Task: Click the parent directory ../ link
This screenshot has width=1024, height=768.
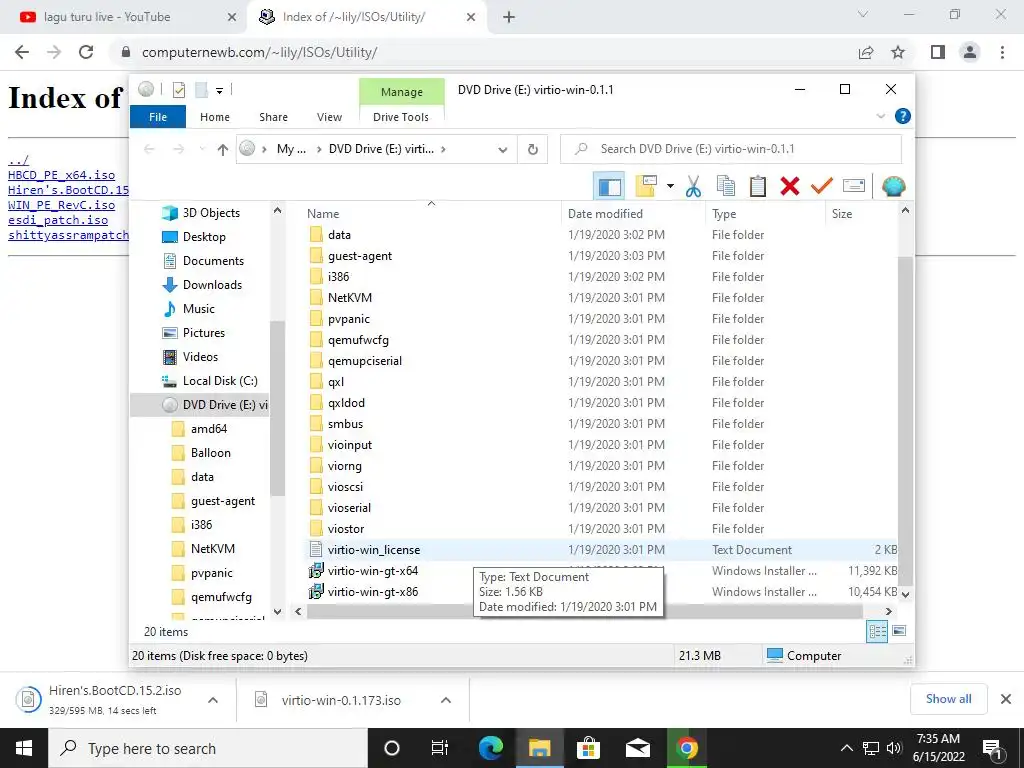Action: point(18,160)
